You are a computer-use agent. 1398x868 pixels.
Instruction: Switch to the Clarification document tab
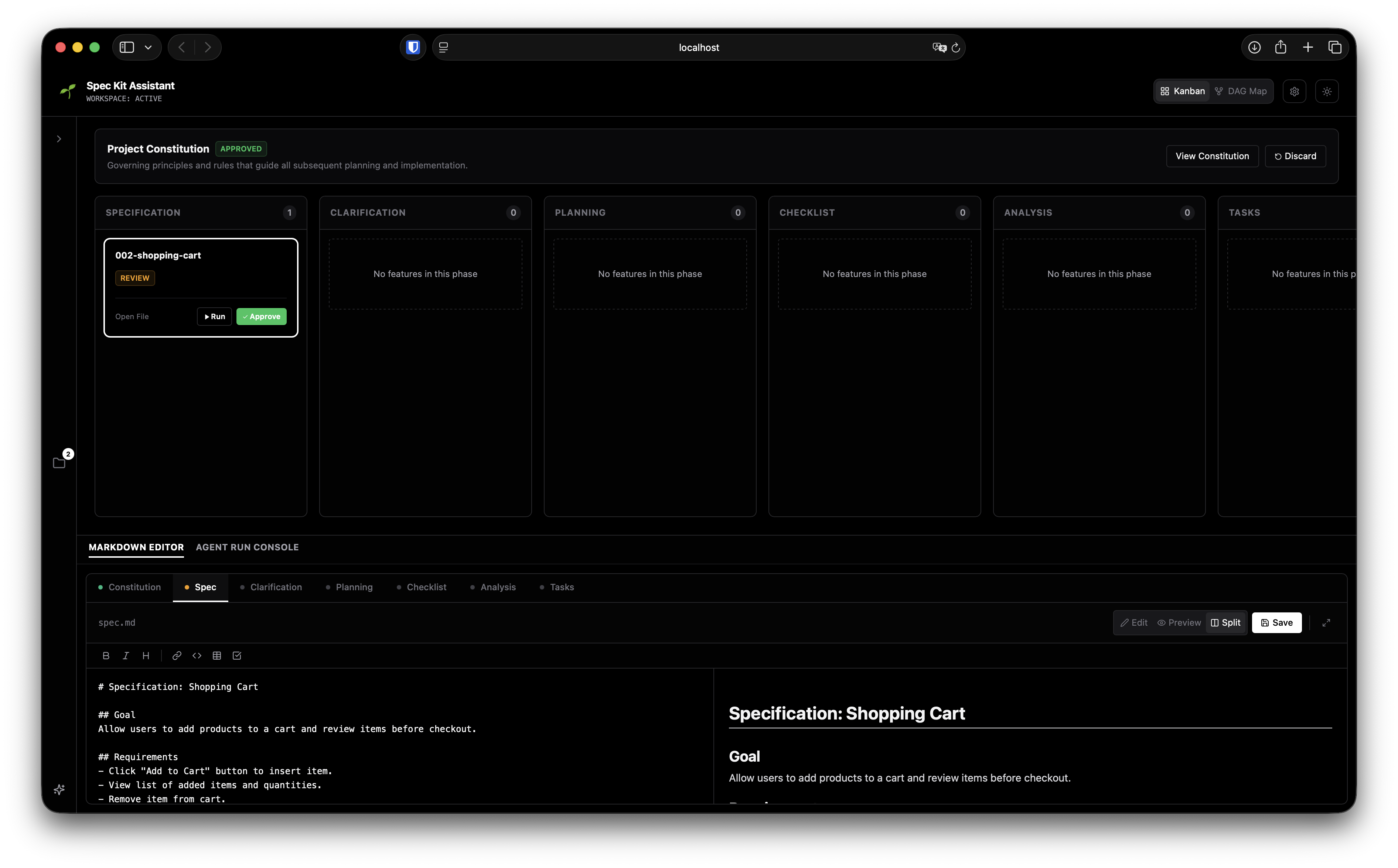tap(271, 587)
